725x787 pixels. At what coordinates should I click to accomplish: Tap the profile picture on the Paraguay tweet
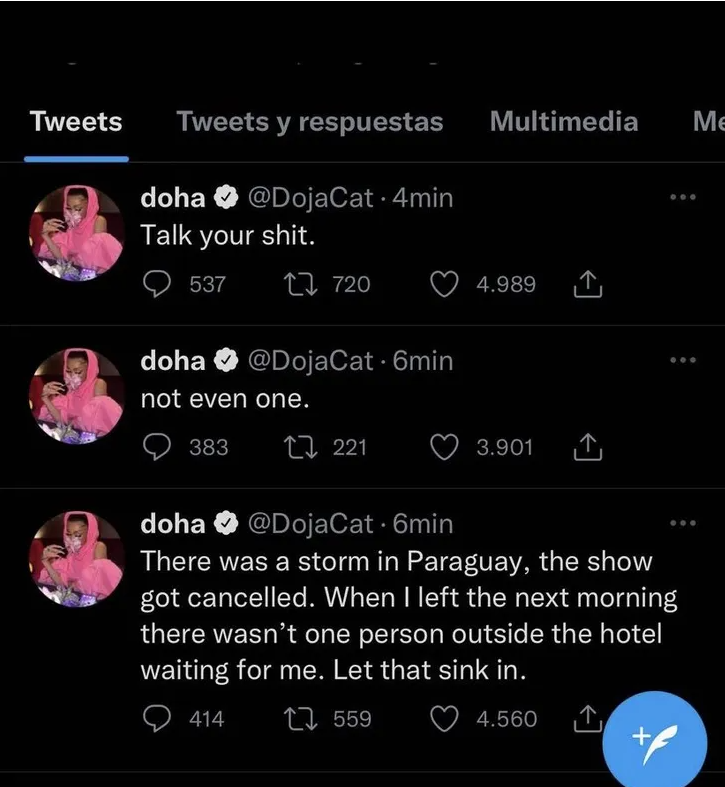77,558
